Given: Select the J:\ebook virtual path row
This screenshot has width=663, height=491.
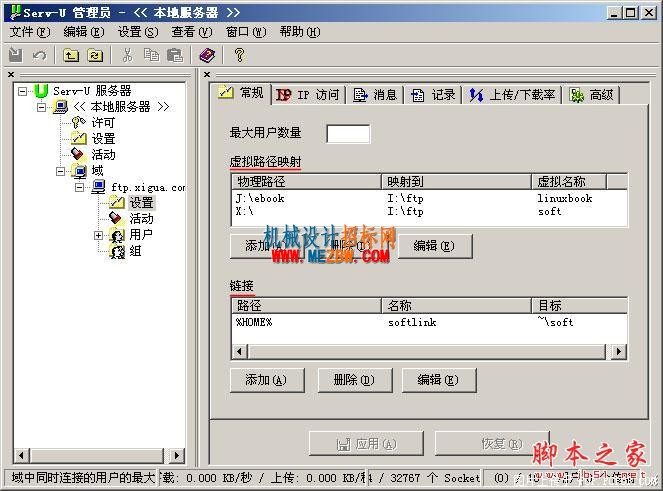Looking at the screenshot, I should click(429, 198).
